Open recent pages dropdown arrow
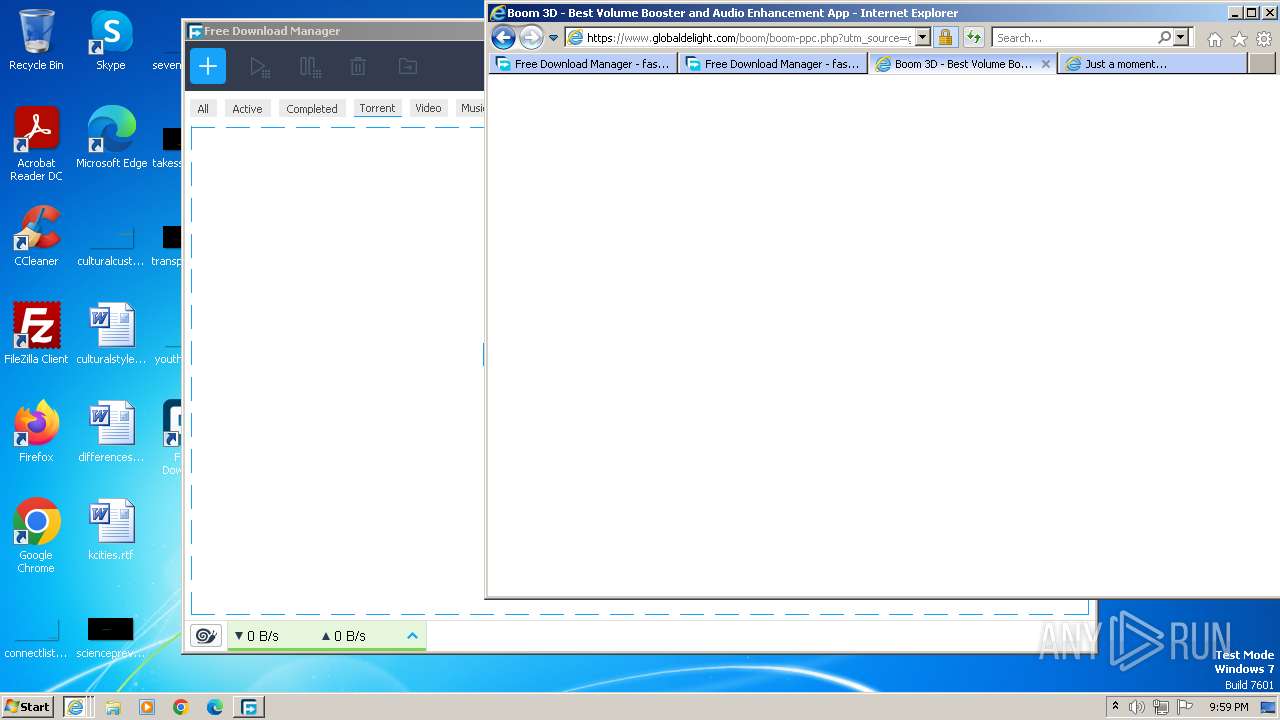The image size is (1280, 720). 553,38
